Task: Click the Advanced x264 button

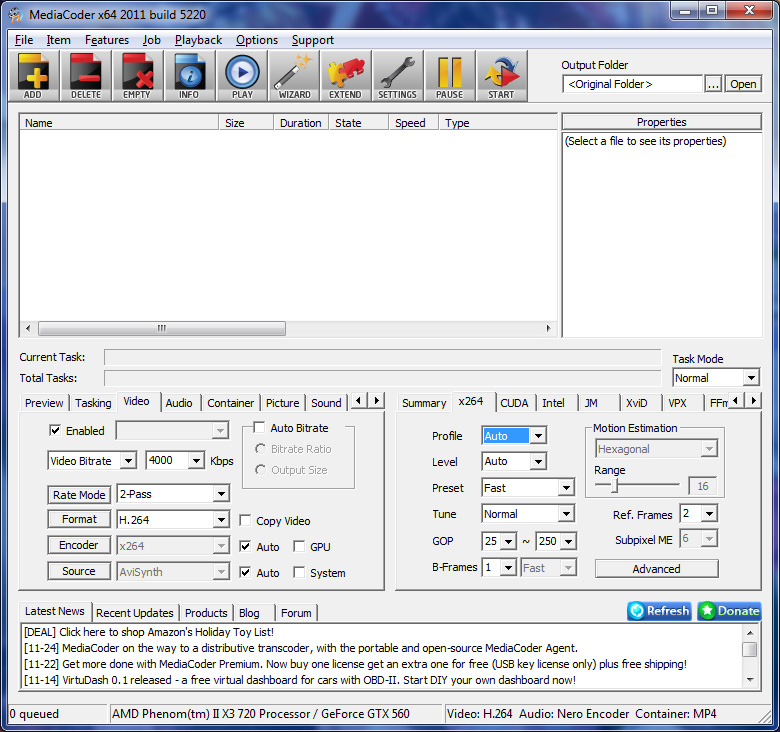Action: tap(657, 569)
